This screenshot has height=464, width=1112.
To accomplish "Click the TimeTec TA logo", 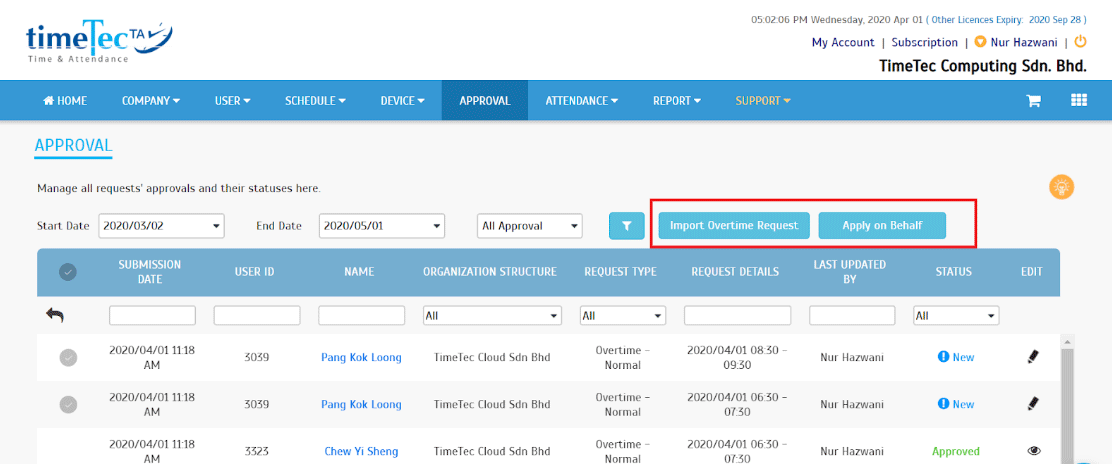I will [99, 40].
